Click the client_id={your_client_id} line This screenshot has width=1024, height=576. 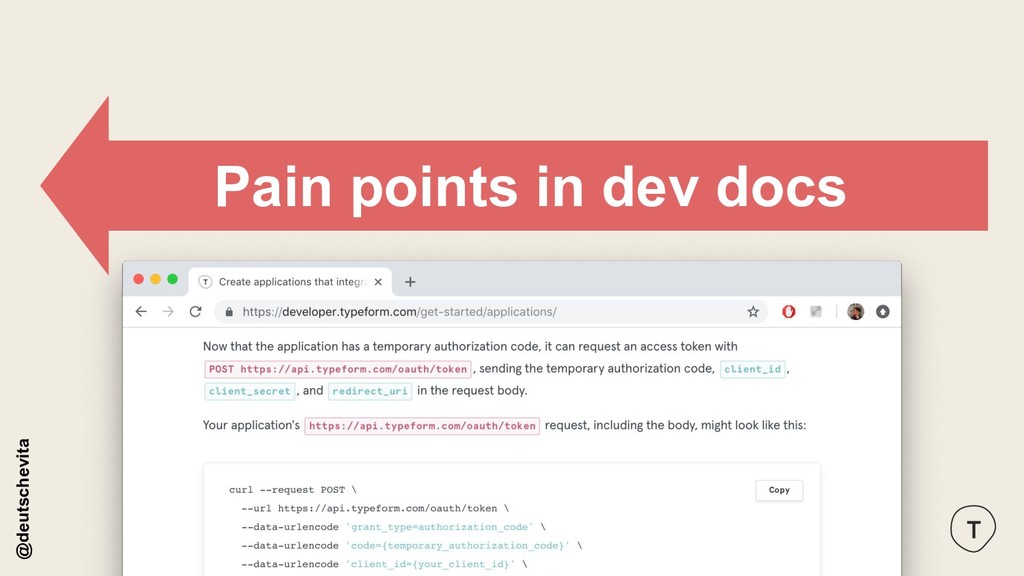point(384,564)
